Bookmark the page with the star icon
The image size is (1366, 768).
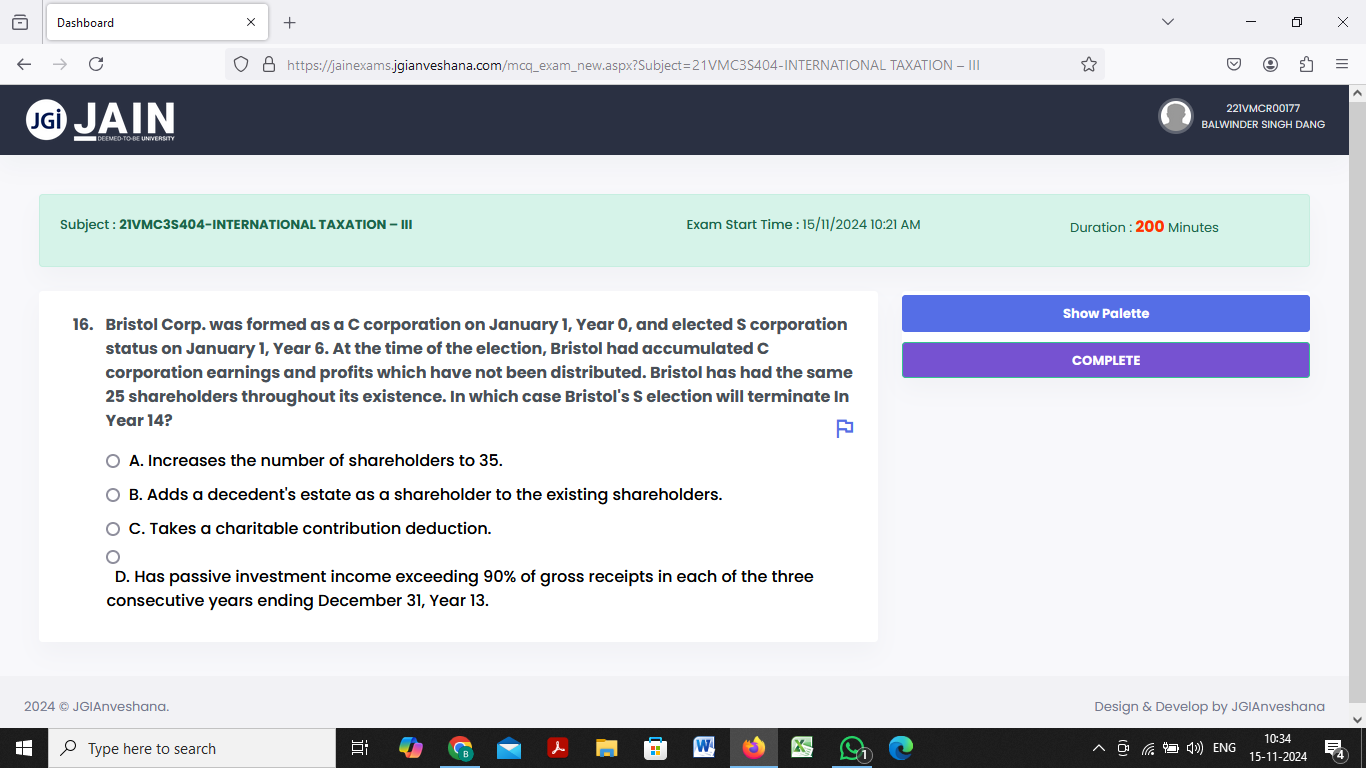pyautogui.click(x=1088, y=63)
